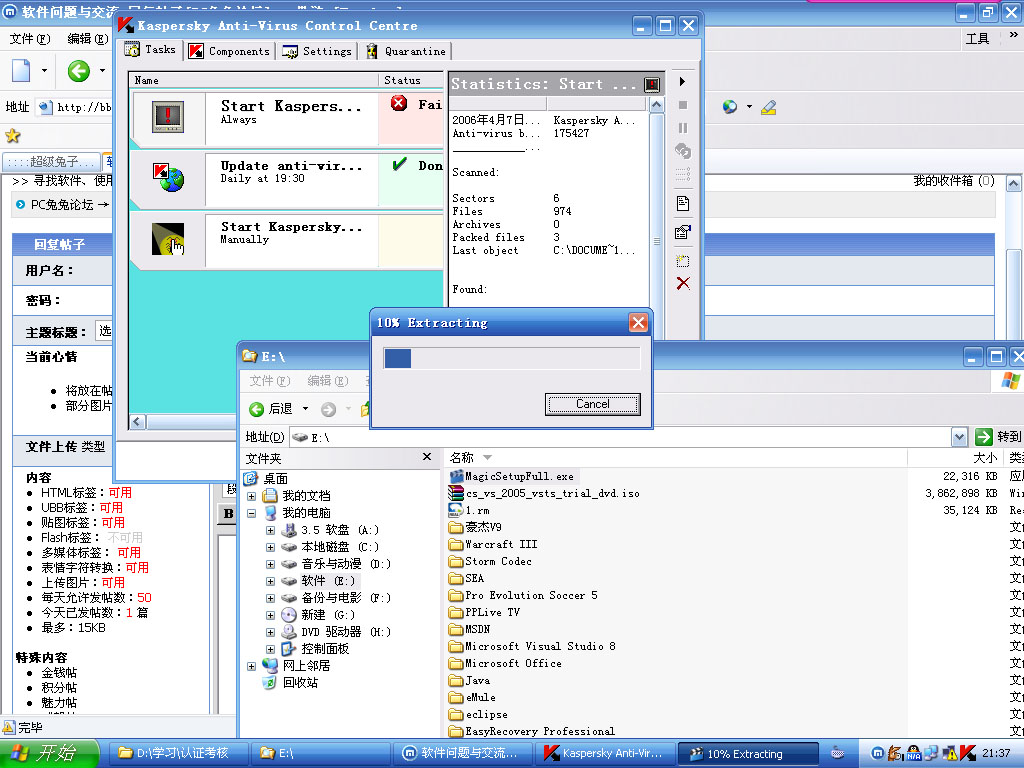Click the pause button in Kaspersky side toolbar
Screen dimensions: 1024x768
pyautogui.click(x=682, y=128)
